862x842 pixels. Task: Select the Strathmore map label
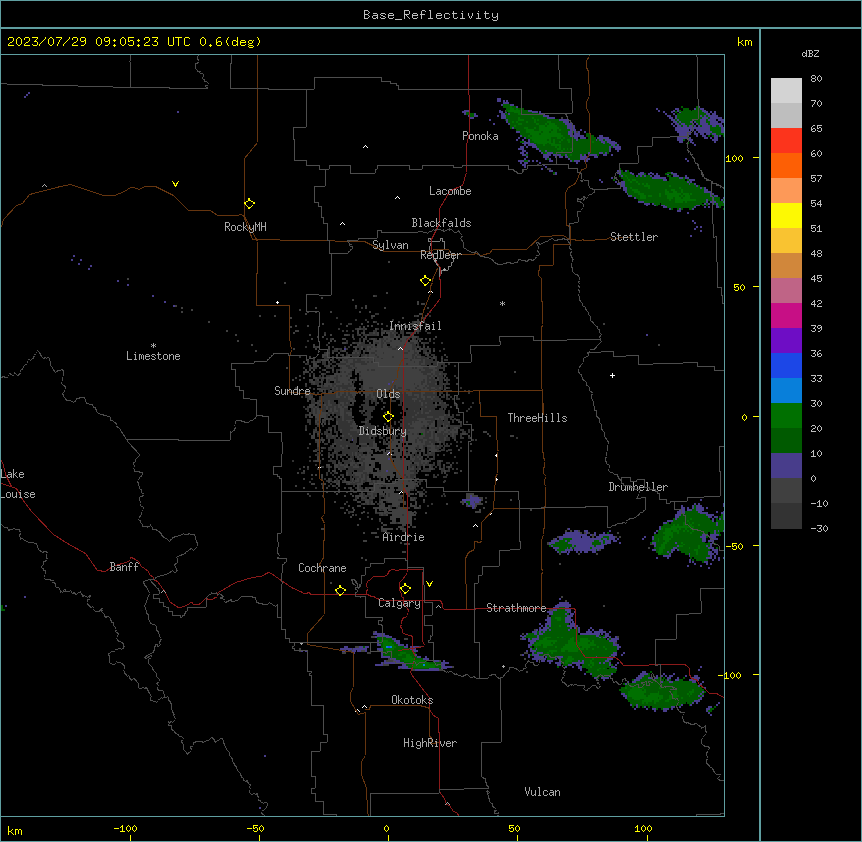coord(516,608)
